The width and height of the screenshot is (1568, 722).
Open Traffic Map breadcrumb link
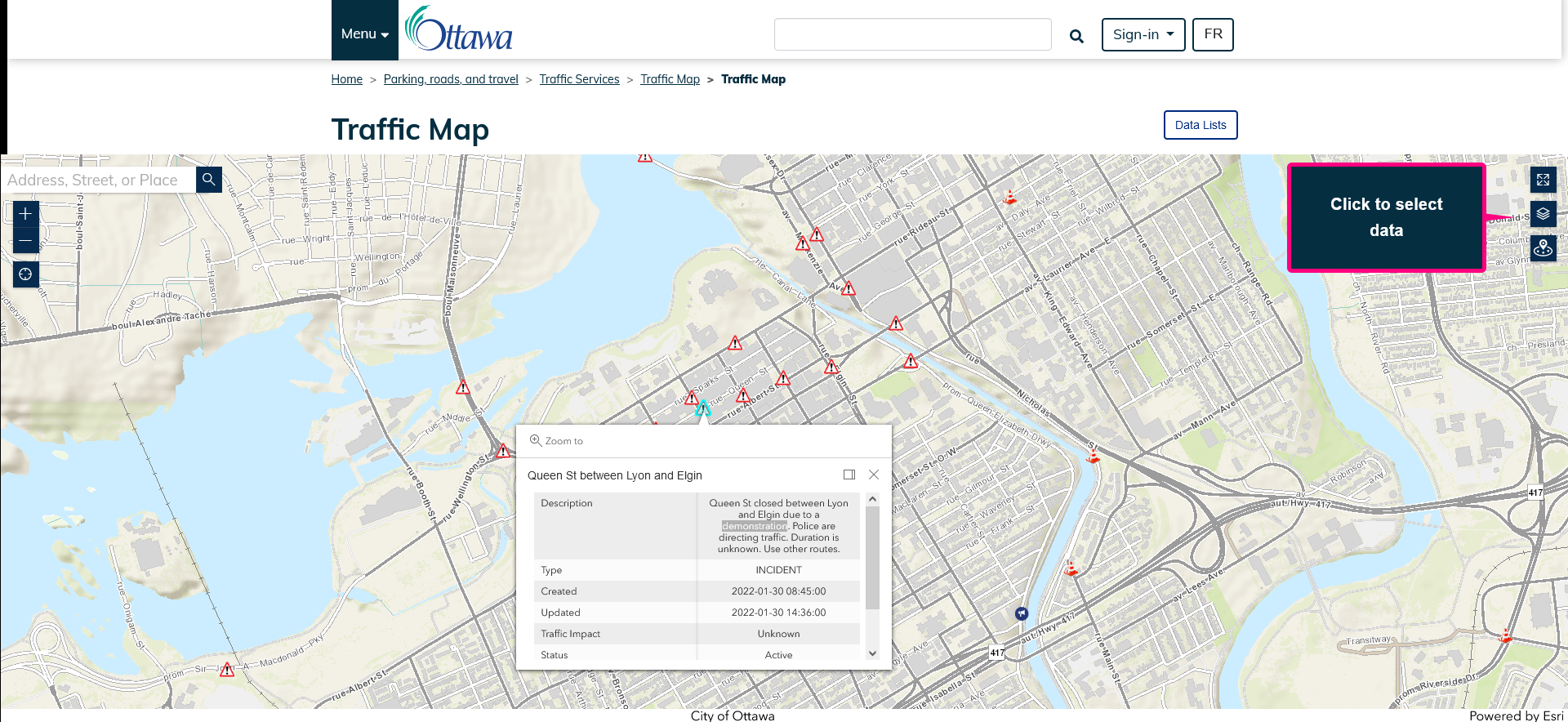tap(670, 79)
